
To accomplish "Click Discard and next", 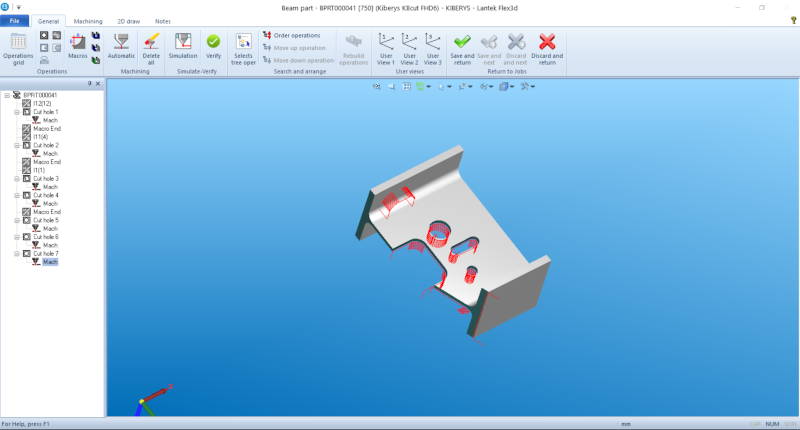I will pos(516,49).
